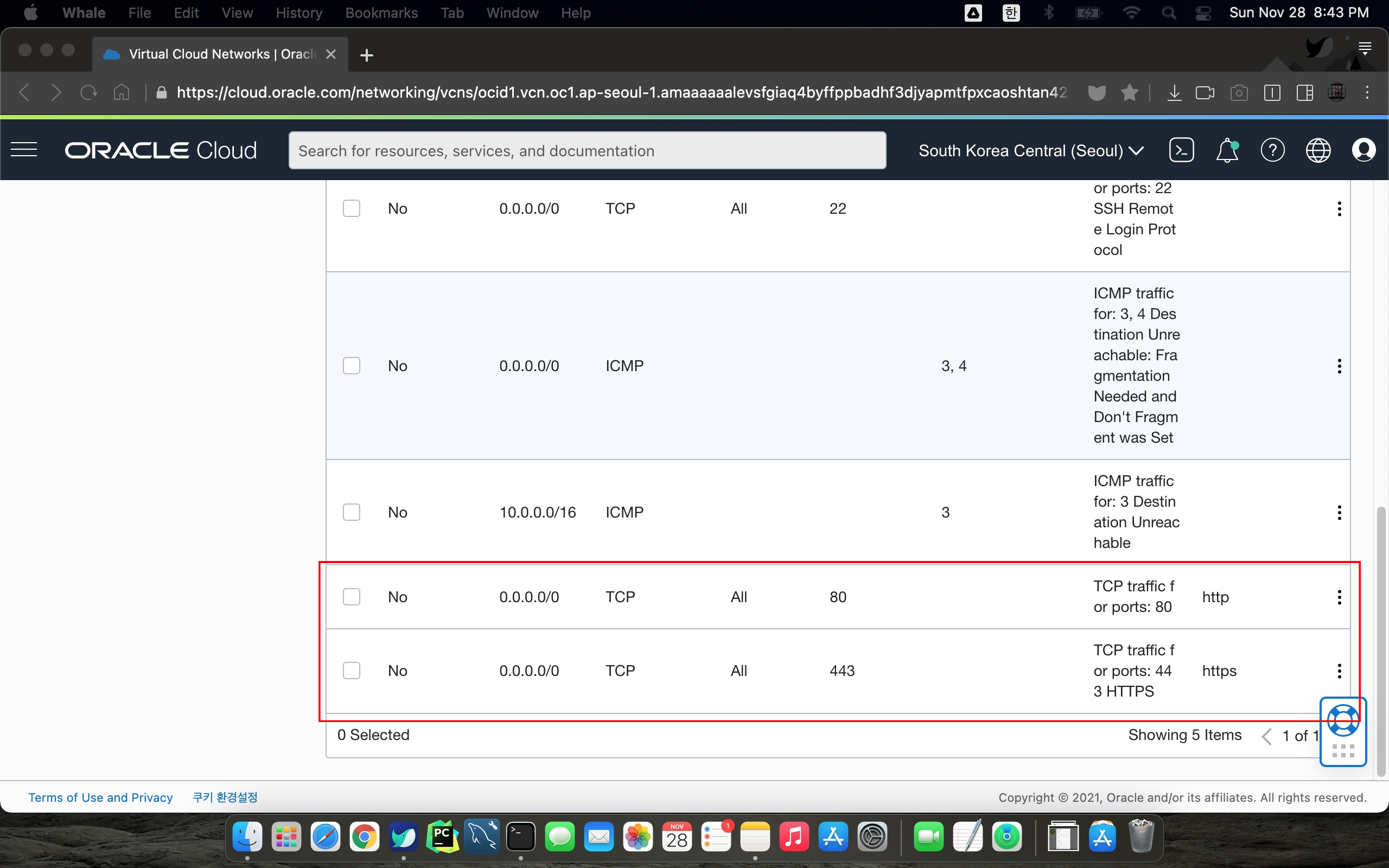Click the lifebuoy support widget icon
Viewport: 1389px width, 868px height.
click(1343, 720)
